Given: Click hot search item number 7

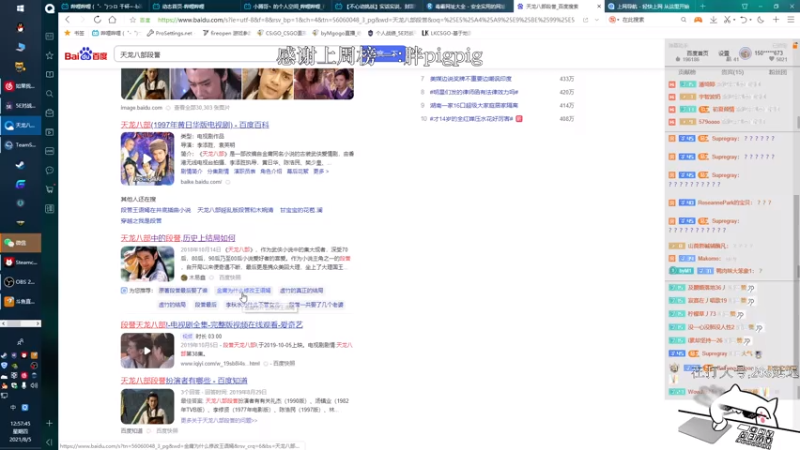Looking at the screenshot, I should [x=470, y=79].
